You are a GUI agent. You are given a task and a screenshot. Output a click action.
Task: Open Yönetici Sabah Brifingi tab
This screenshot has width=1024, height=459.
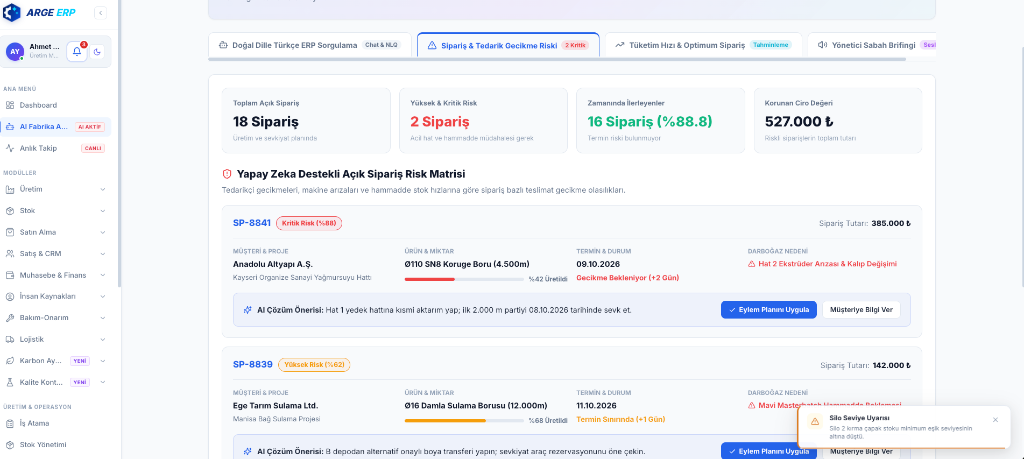pos(872,45)
